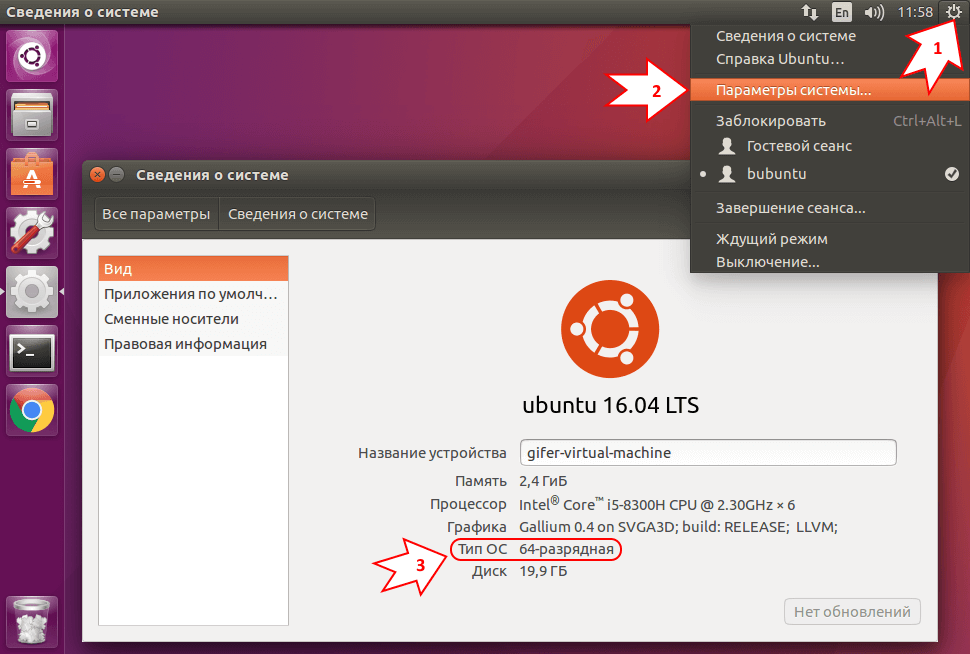Open the software tools wrench icon
Screen dimensions: 970x654
click(31, 232)
